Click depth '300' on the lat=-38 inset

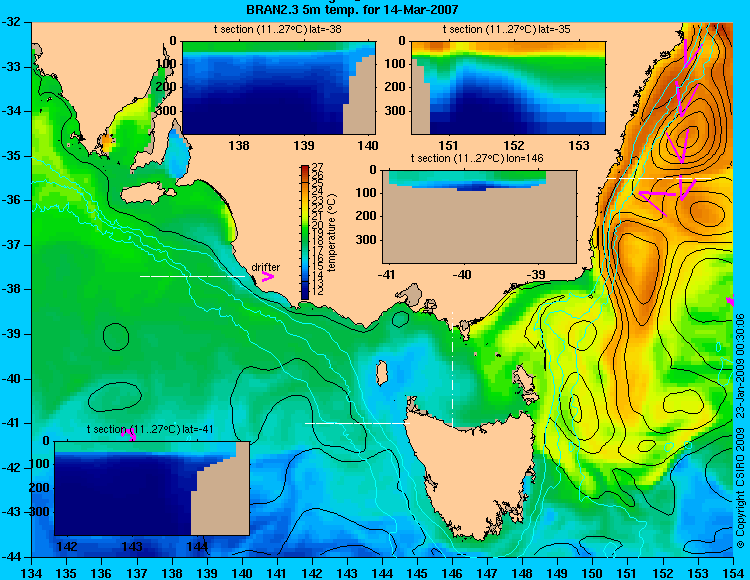168,111
